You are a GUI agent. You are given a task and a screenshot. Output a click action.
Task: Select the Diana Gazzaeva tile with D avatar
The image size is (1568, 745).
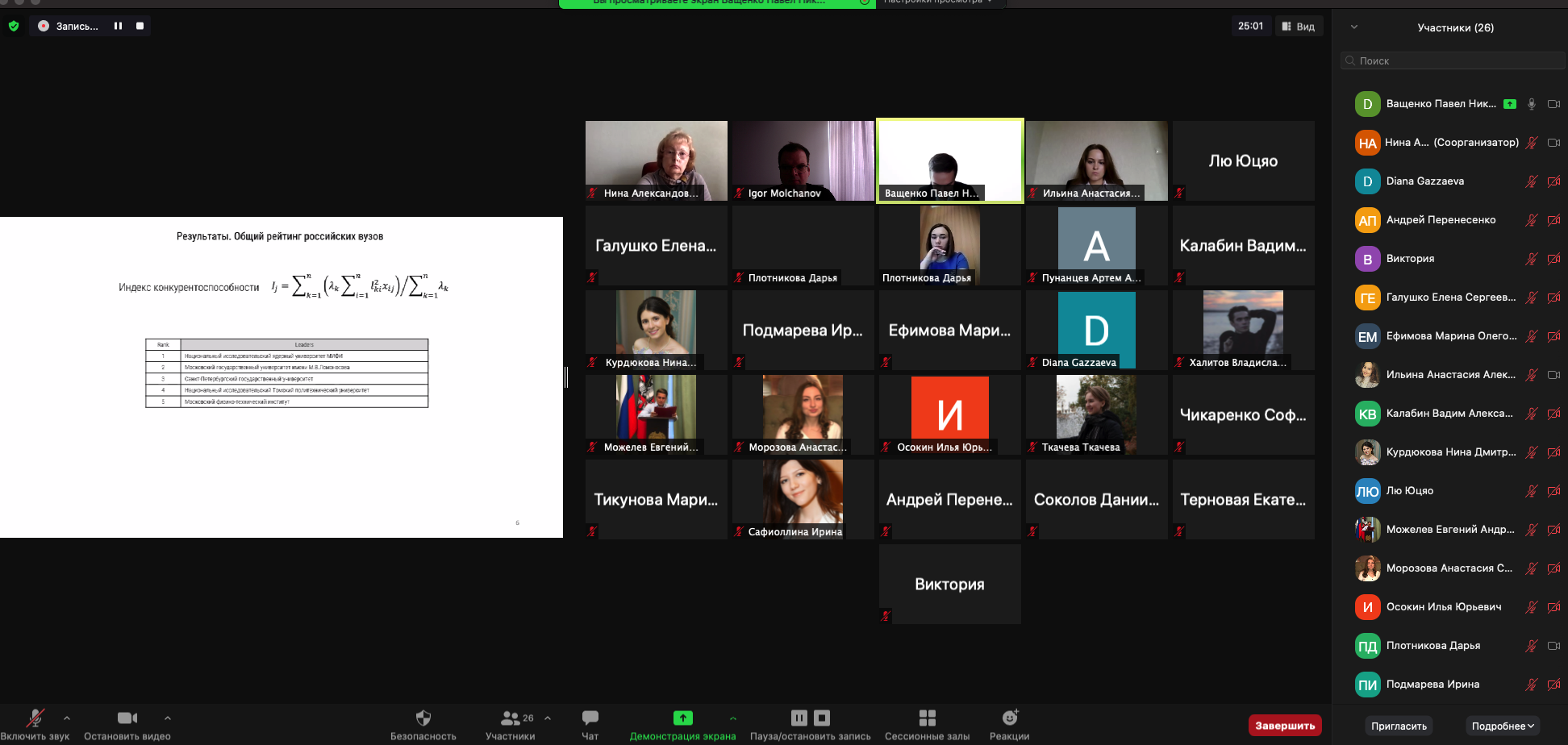pos(1097,330)
